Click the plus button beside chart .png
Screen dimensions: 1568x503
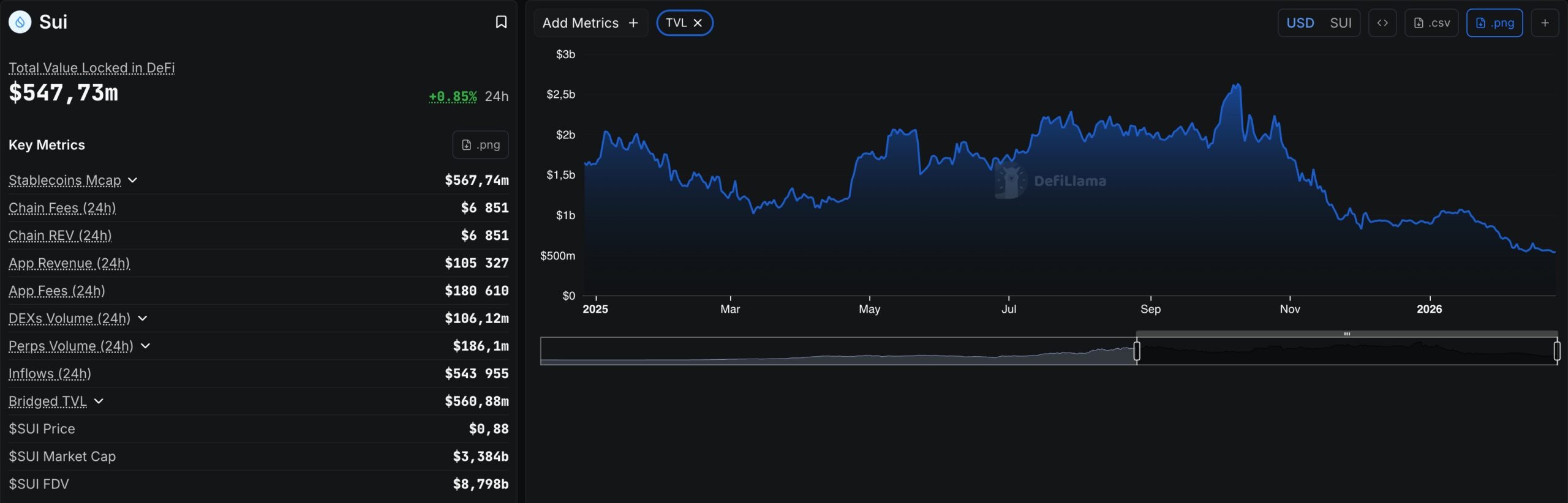click(1545, 23)
